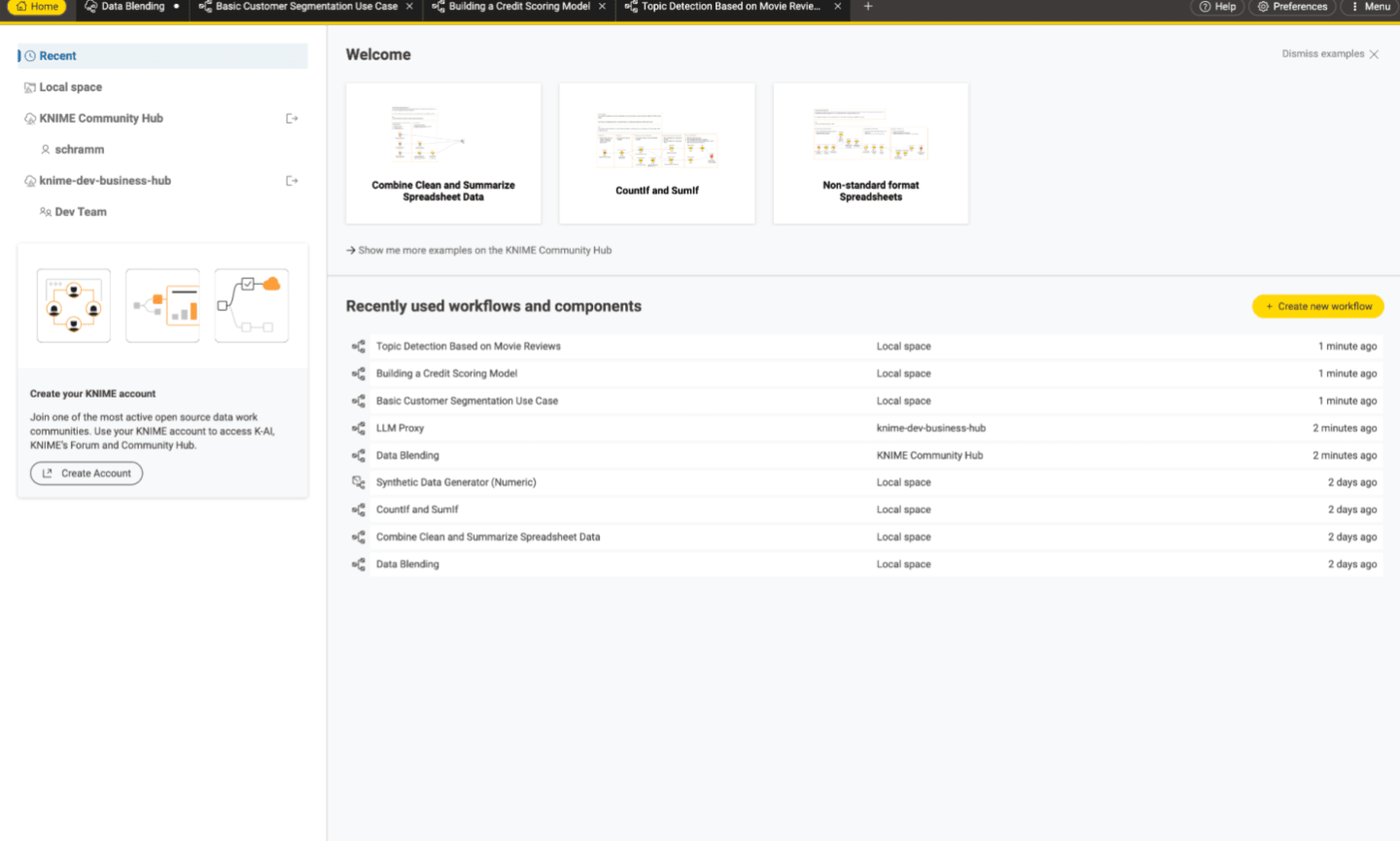Open Combine Clean and Summarize Spreadsheet Data example

[443, 154]
